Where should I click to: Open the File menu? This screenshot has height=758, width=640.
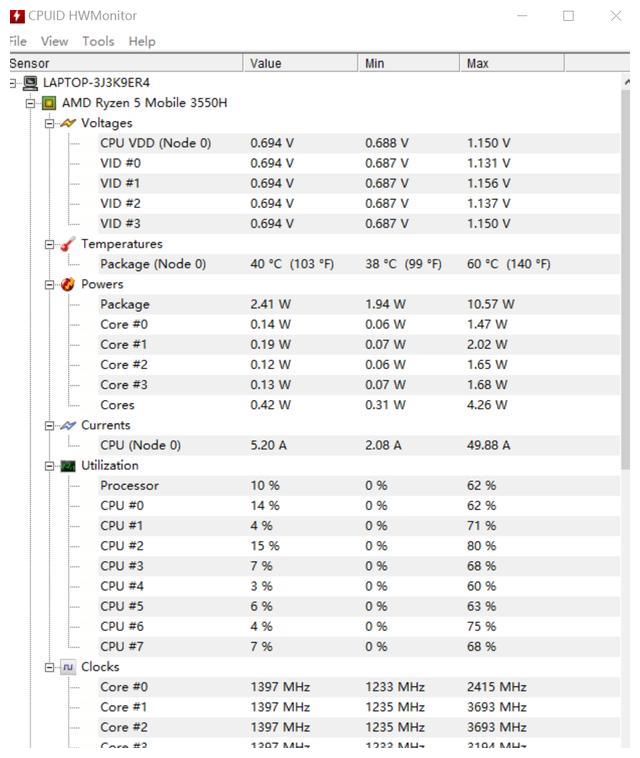(18, 42)
